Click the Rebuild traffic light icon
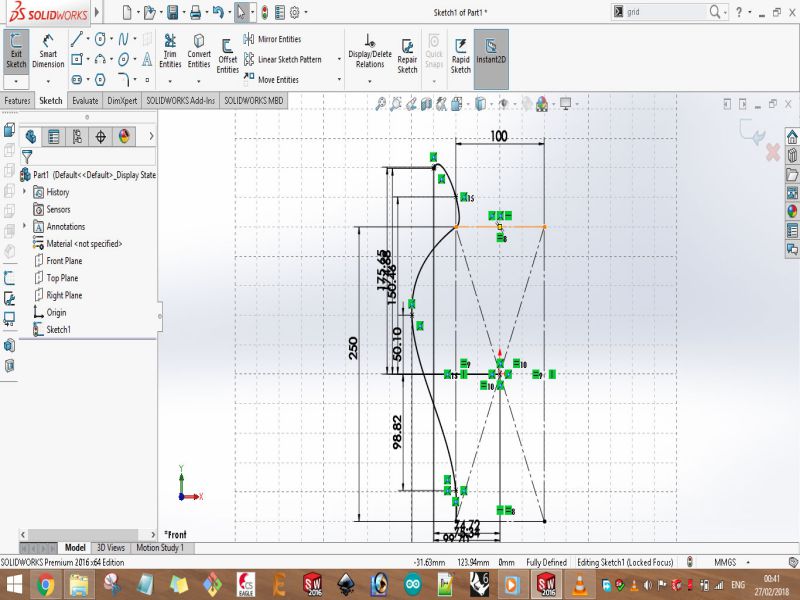Screen dimensions: 800x600 point(264,12)
